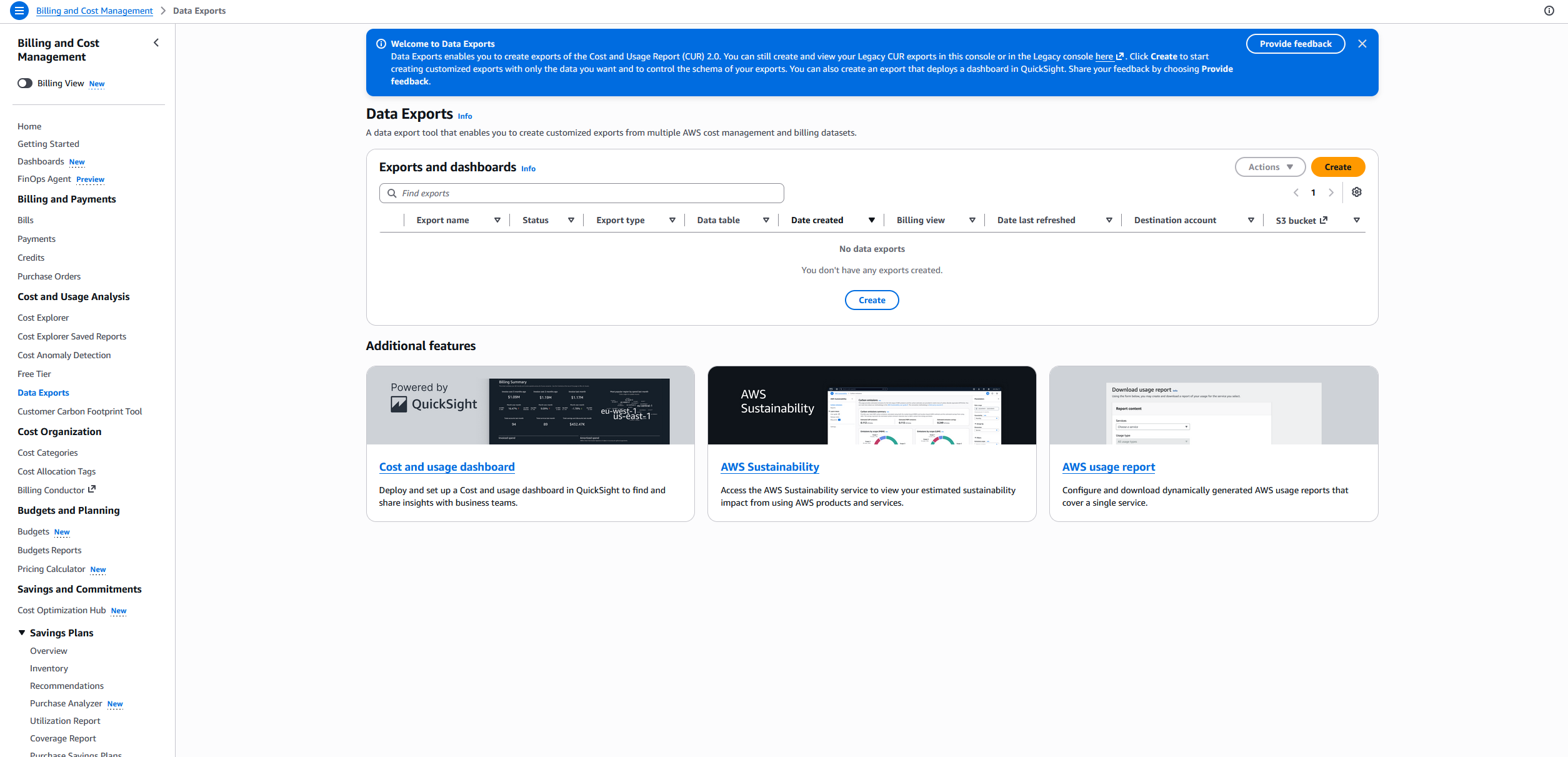1568x757 pixels.
Task: Click Billing and Cost Management breadcrumb
Action: [x=94, y=11]
